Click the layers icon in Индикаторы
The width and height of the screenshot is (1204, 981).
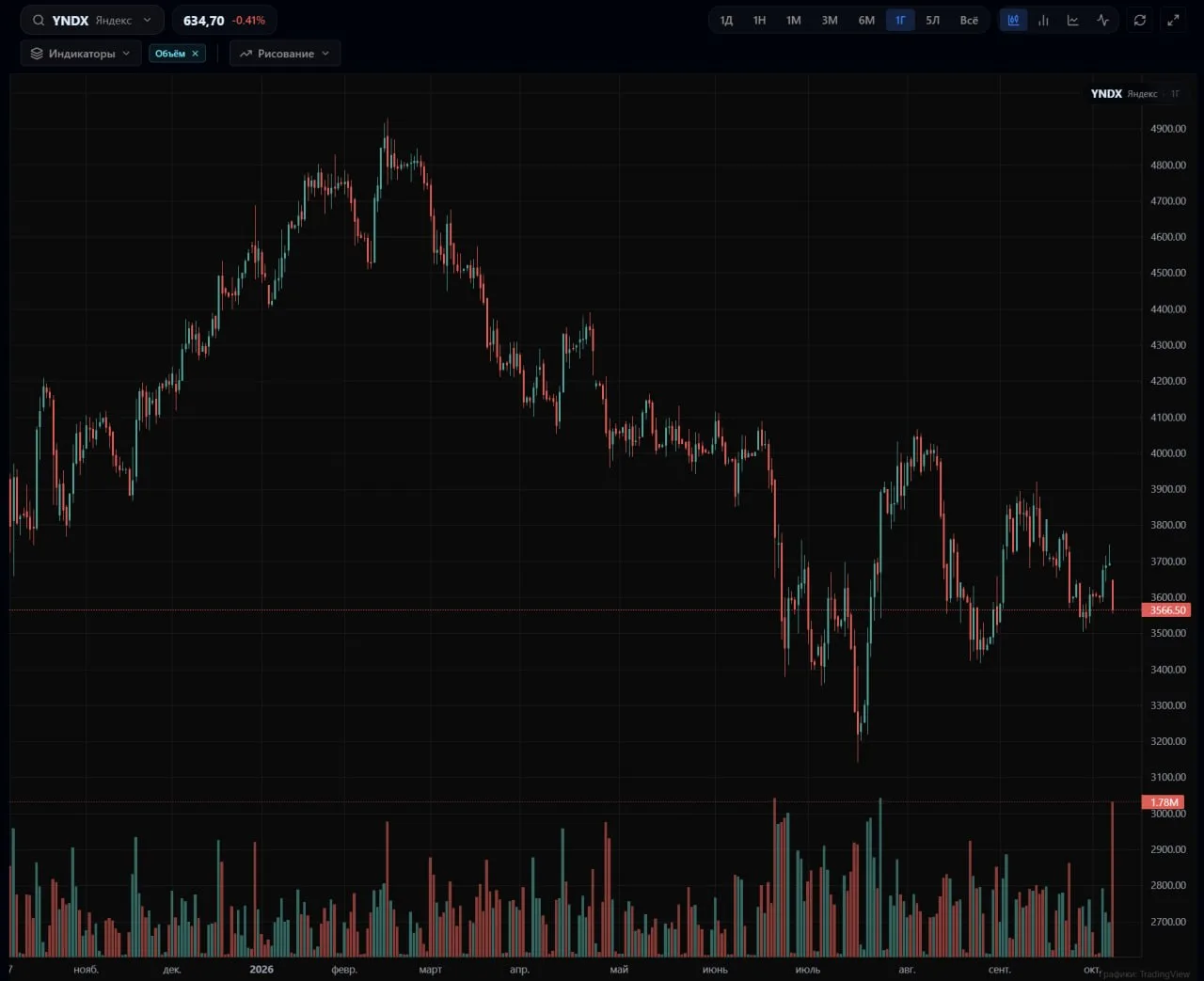point(37,54)
